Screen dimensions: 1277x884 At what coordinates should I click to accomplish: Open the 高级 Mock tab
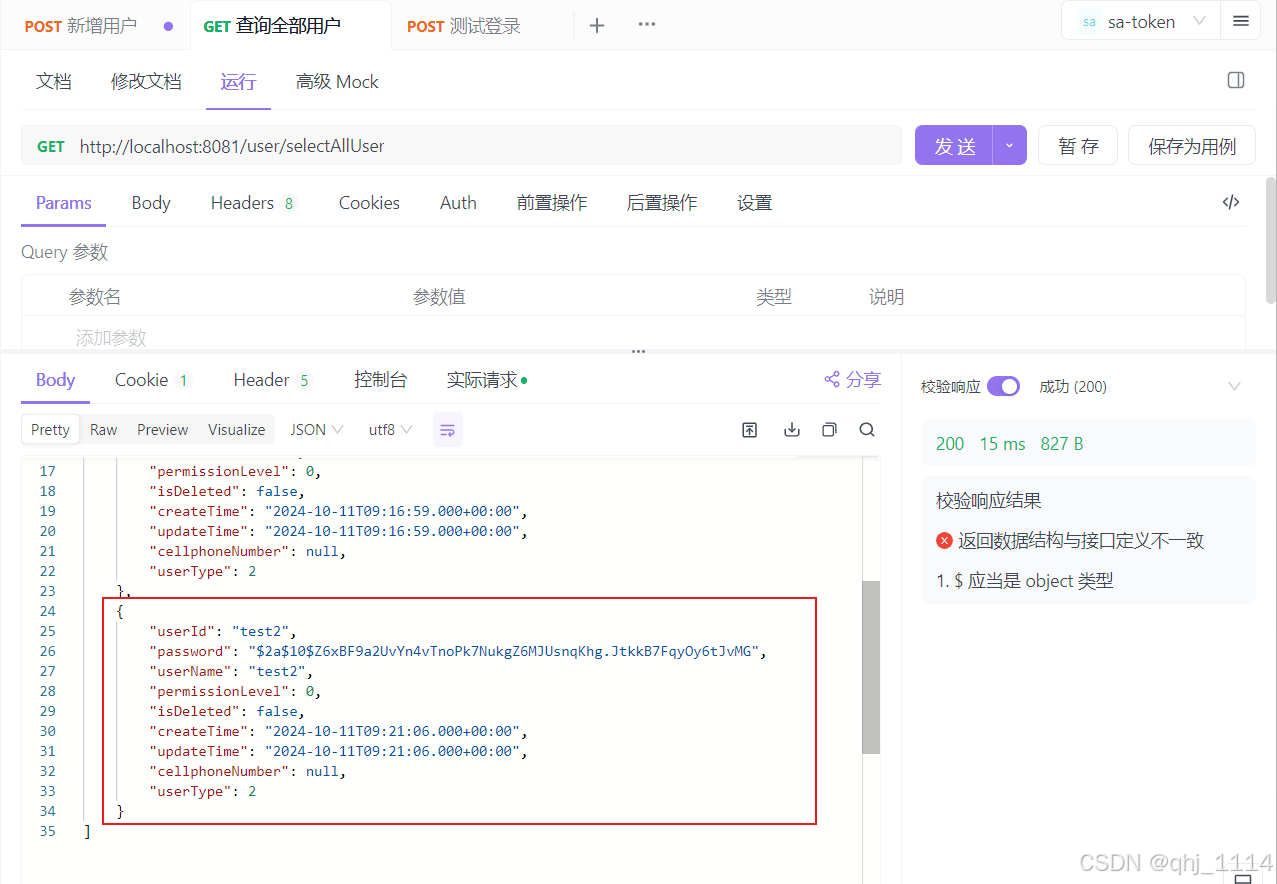point(337,82)
